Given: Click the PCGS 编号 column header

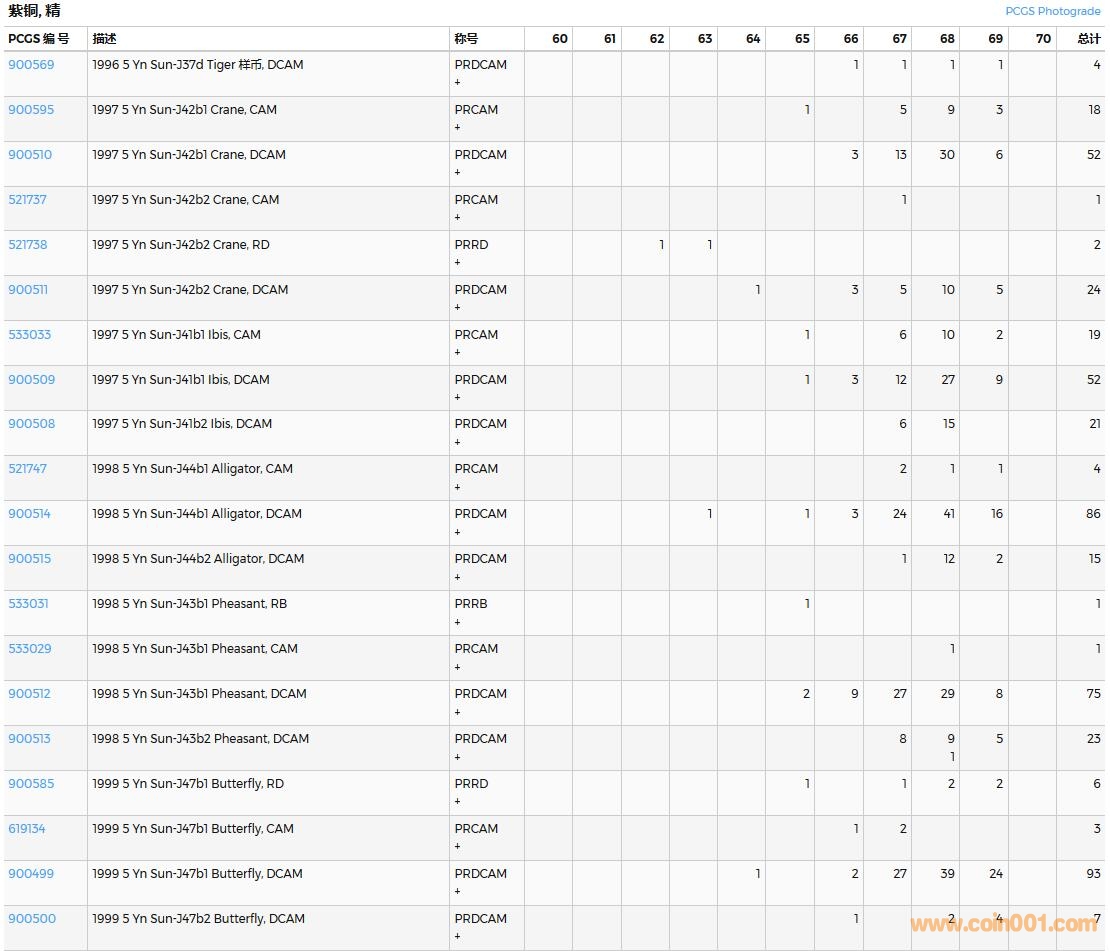Looking at the screenshot, I should 39,39.
